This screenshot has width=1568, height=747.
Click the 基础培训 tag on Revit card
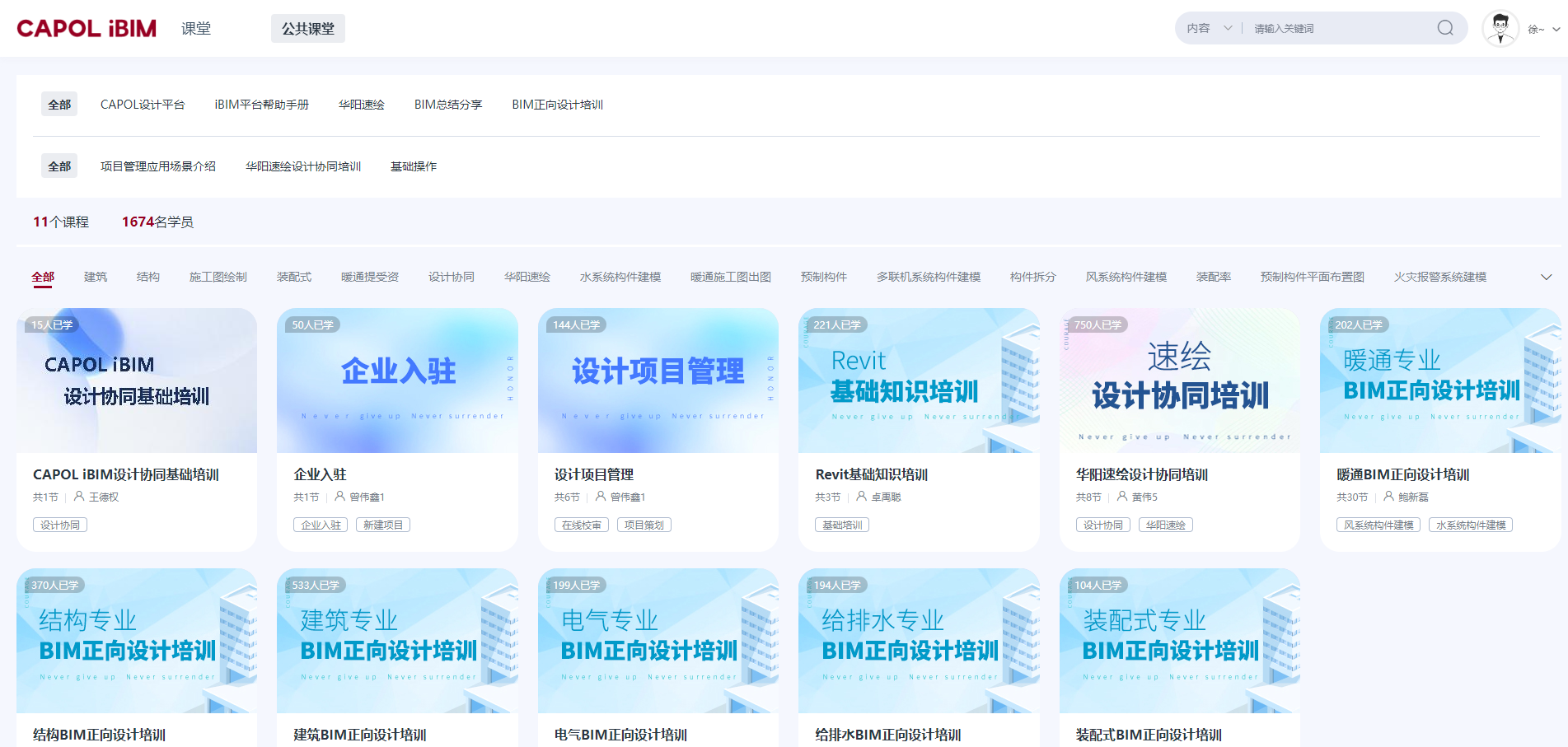842,525
